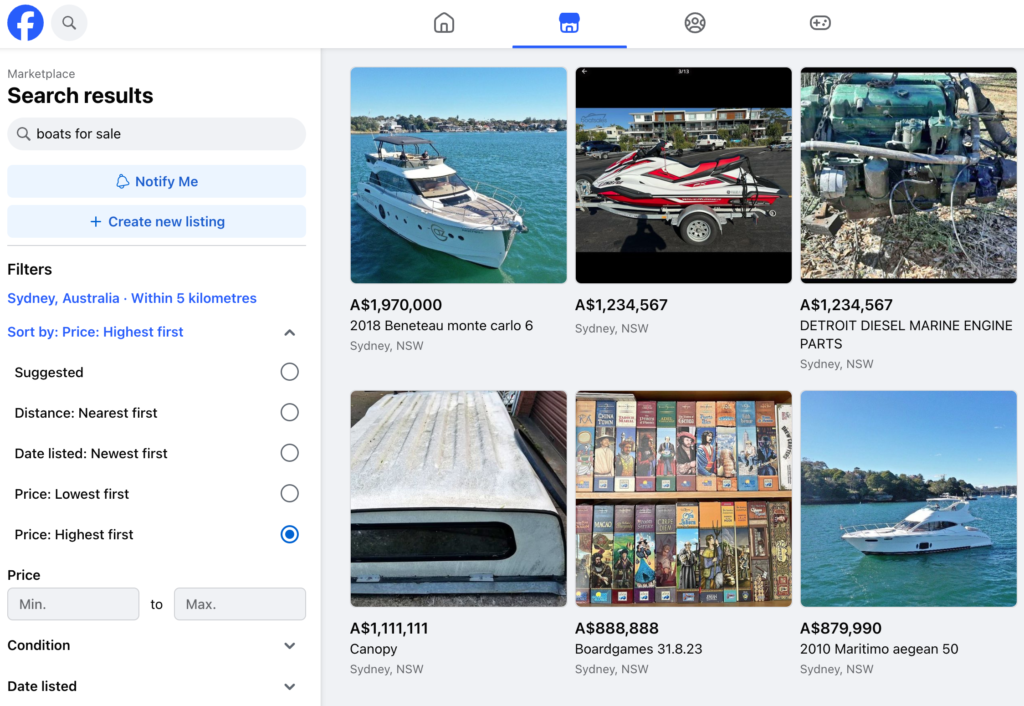Click the minimum price input field

(x=73, y=604)
